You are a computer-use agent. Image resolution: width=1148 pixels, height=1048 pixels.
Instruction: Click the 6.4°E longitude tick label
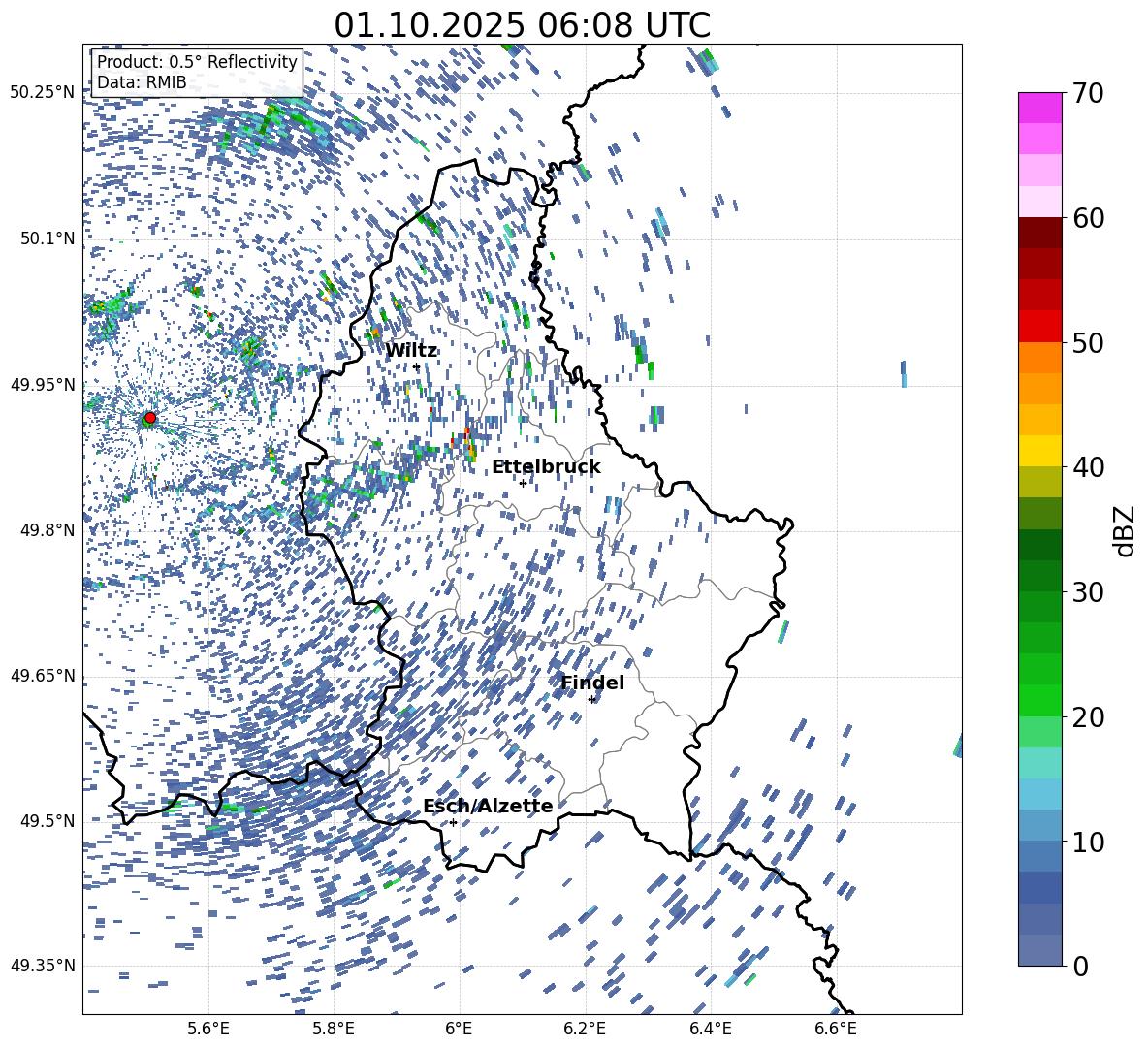pos(710,1029)
